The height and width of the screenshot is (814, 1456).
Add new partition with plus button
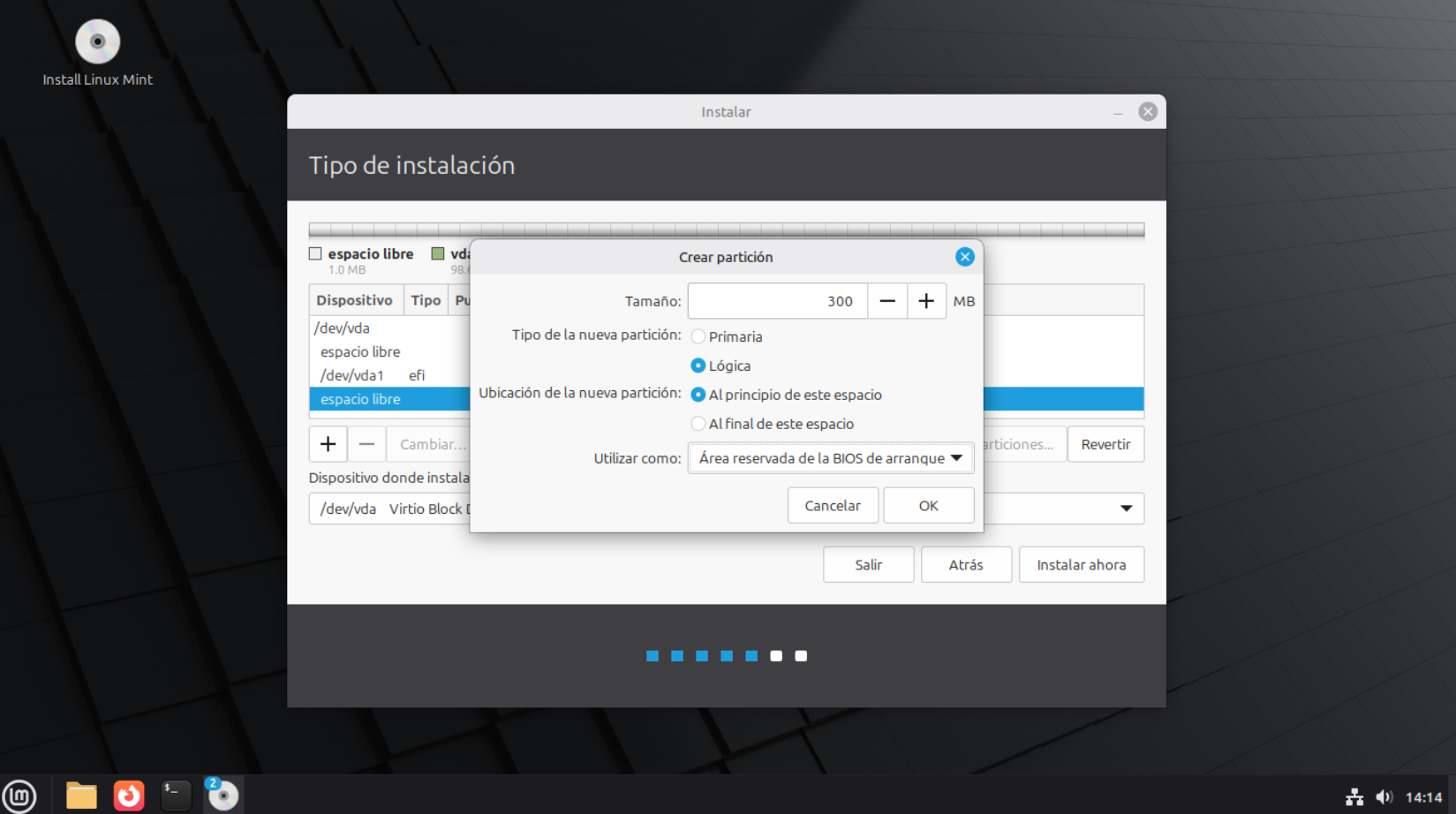click(x=328, y=444)
